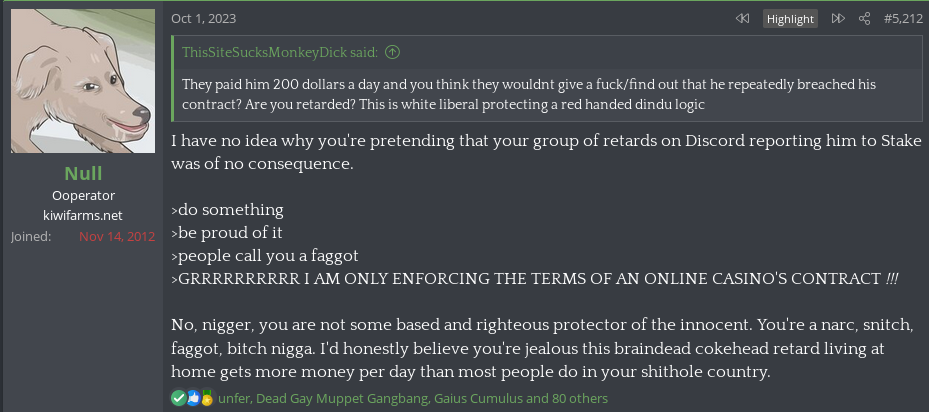
Task: Open the profile of user Null
Action: click(83, 173)
